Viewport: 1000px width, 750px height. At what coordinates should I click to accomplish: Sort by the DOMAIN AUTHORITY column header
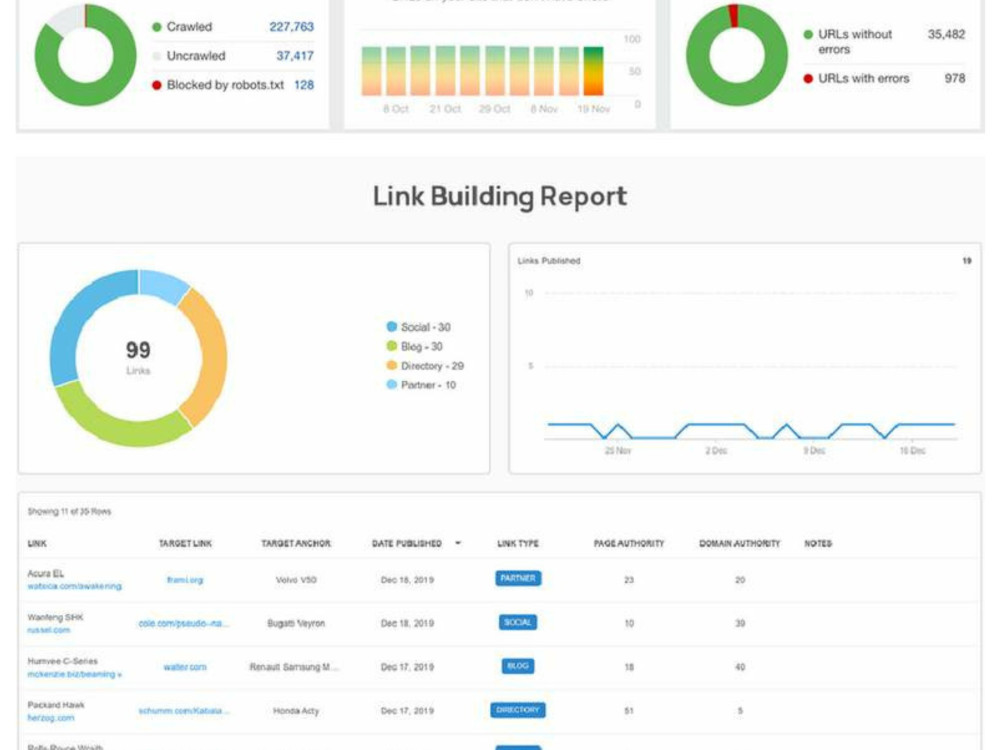pos(740,543)
